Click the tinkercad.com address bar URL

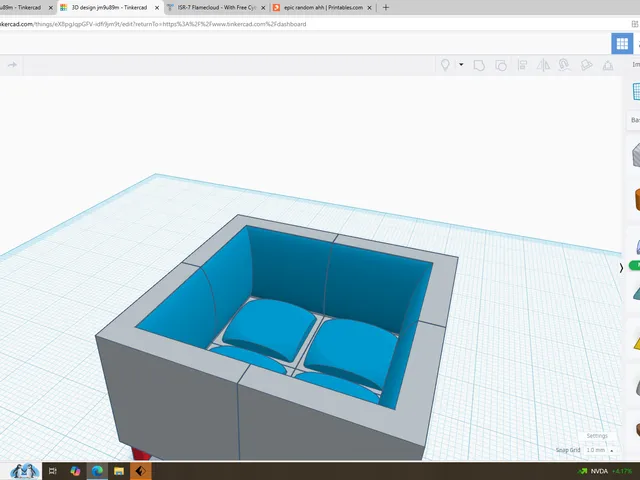[153, 24]
